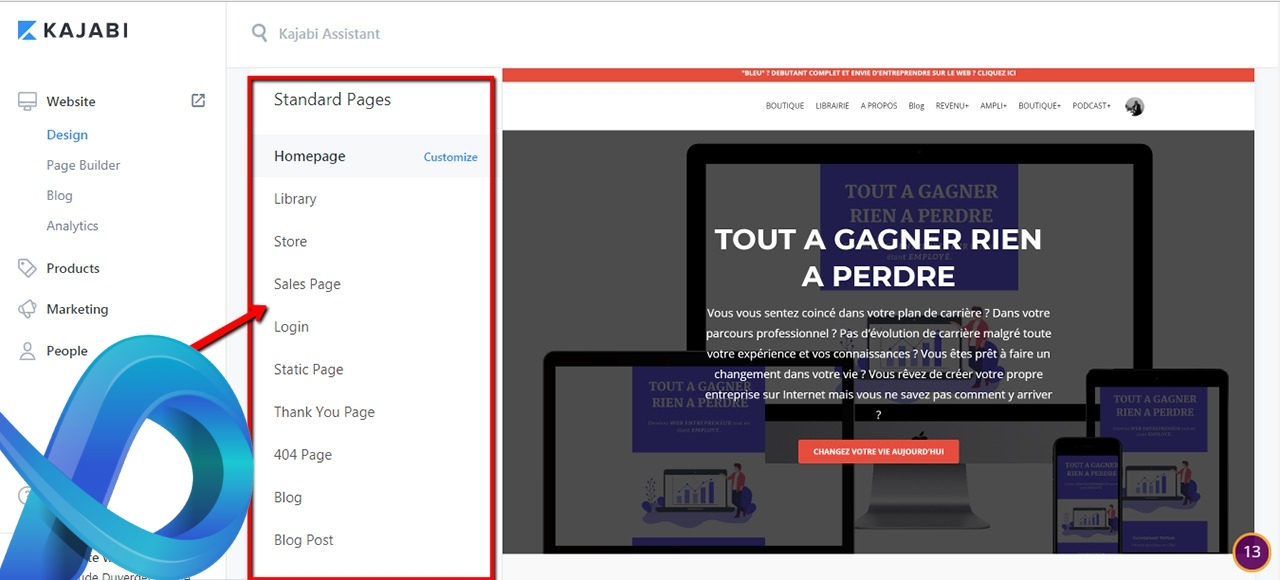The image size is (1280, 580).
Task: Click CHANGEZ VOTRE VIE AUJOURD'HUI button
Action: (x=878, y=452)
